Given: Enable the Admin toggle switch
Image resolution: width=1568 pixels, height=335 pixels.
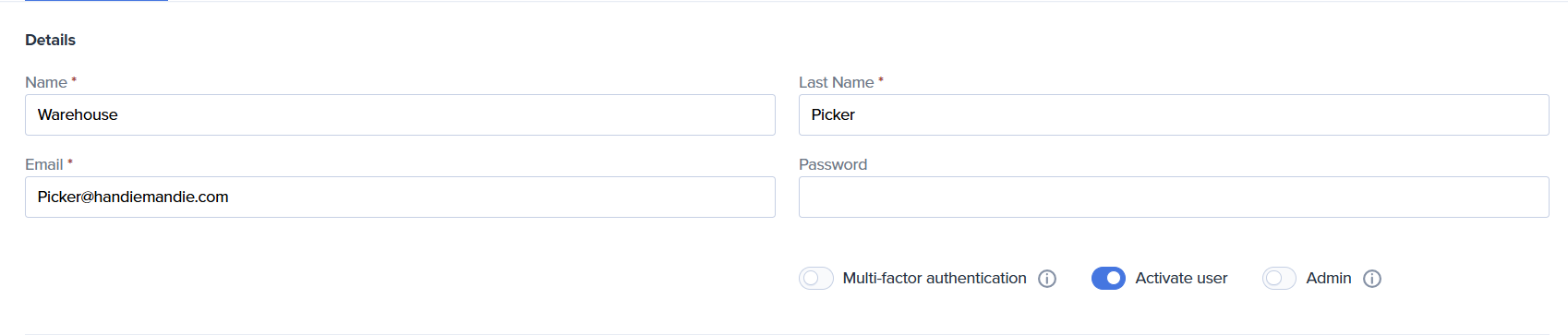Looking at the screenshot, I should click(x=1279, y=278).
